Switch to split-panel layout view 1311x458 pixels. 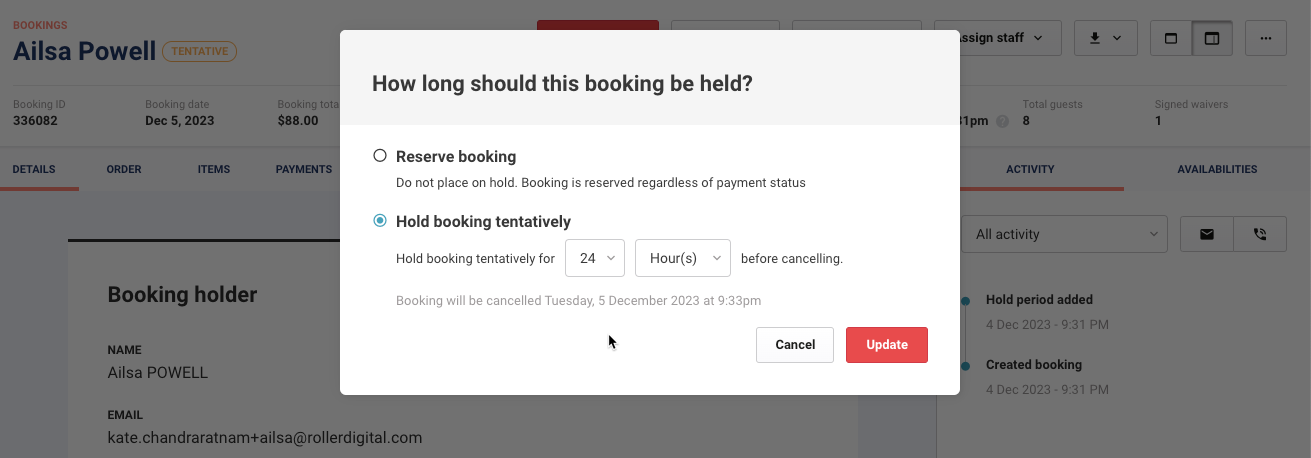[1212, 38]
